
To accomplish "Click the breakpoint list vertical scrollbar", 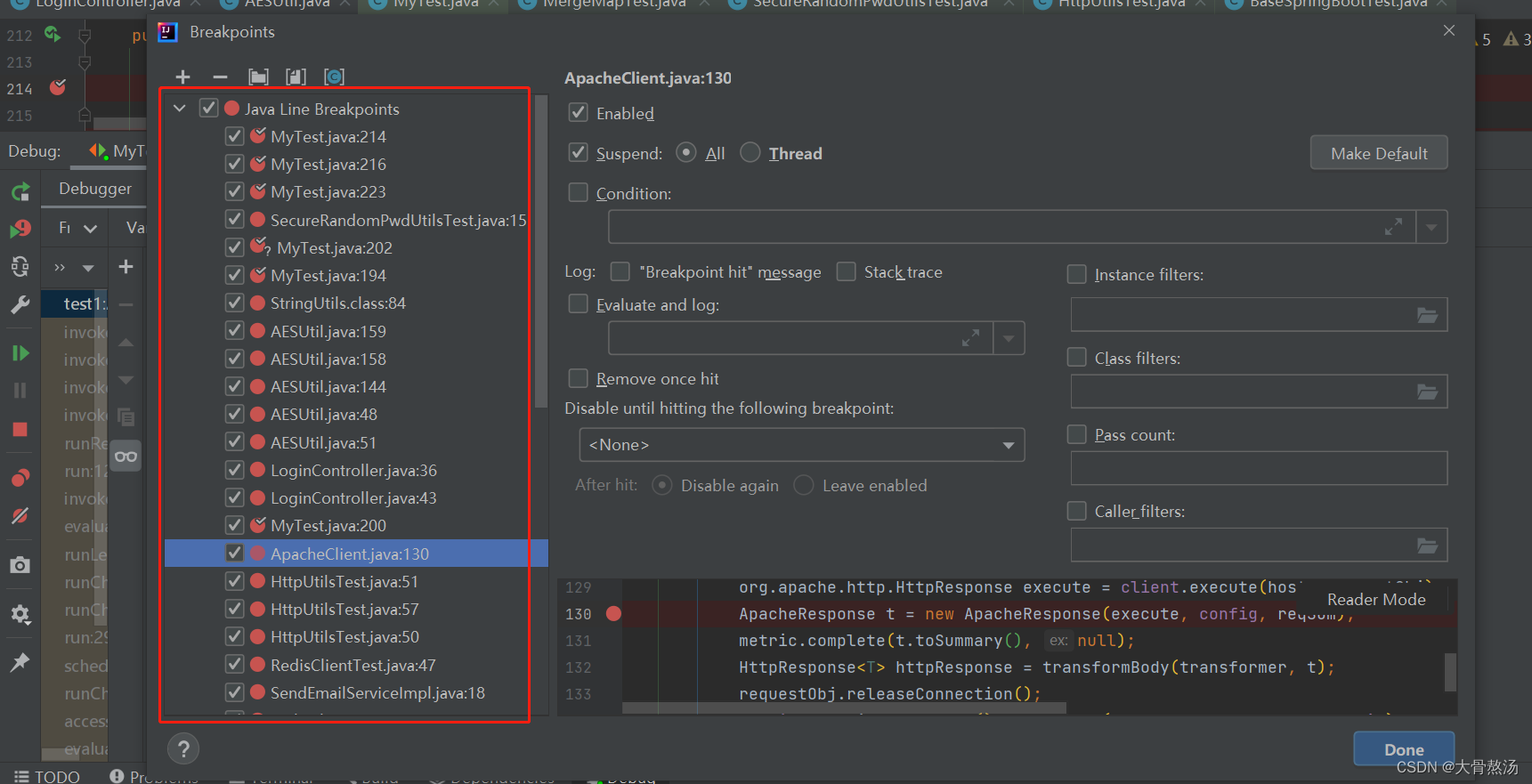I will coord(541,251).
